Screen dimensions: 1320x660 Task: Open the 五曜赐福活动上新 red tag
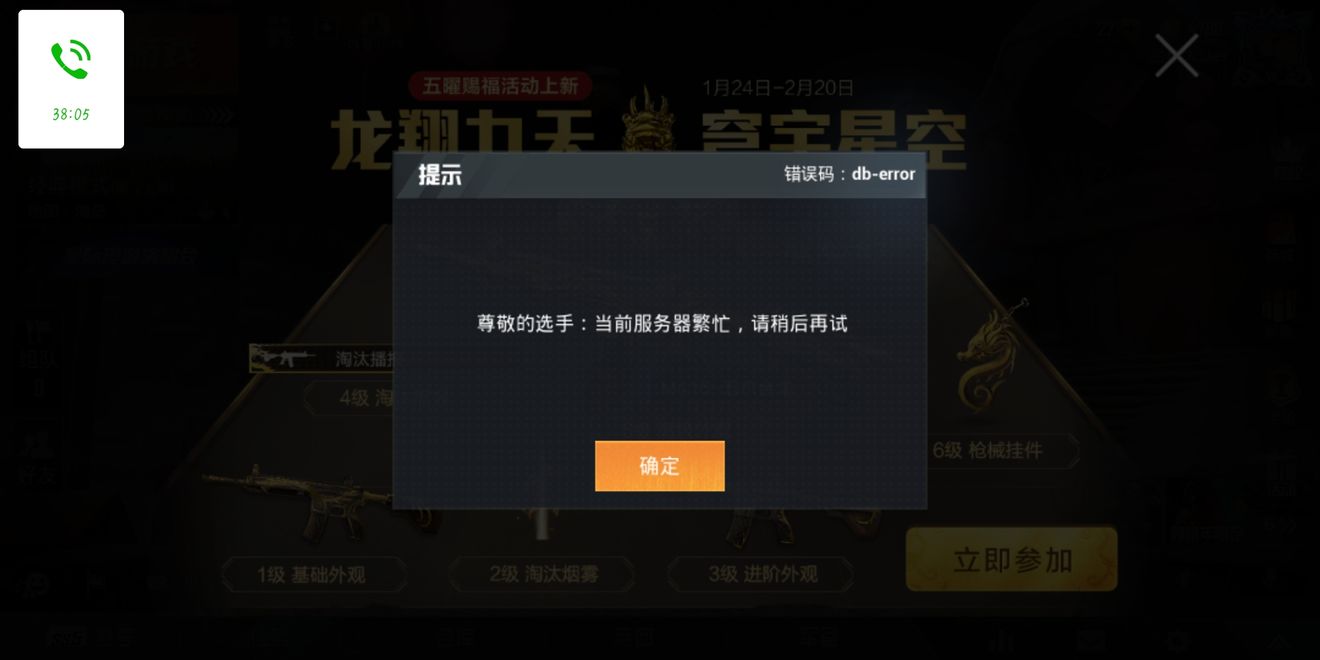[500, 86]
